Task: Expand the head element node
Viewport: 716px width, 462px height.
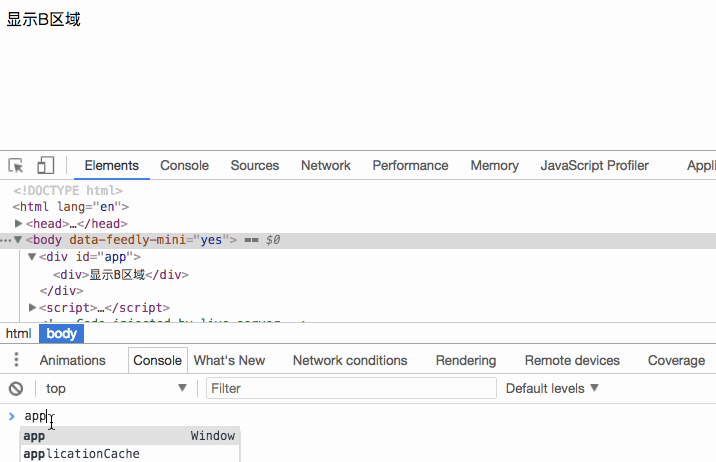Action: [x=18, y=223]
